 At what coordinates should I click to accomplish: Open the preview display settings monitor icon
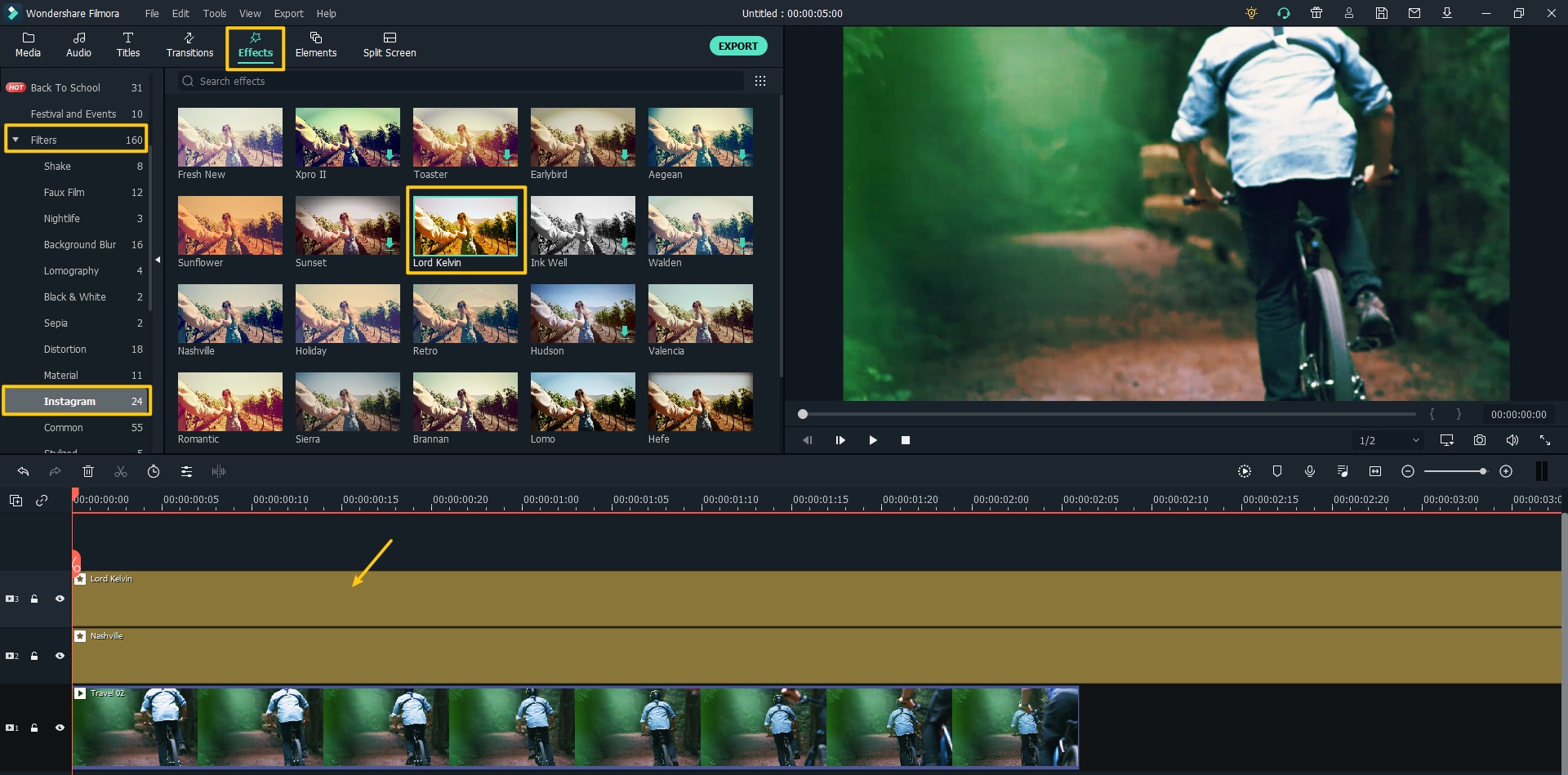1447,440
